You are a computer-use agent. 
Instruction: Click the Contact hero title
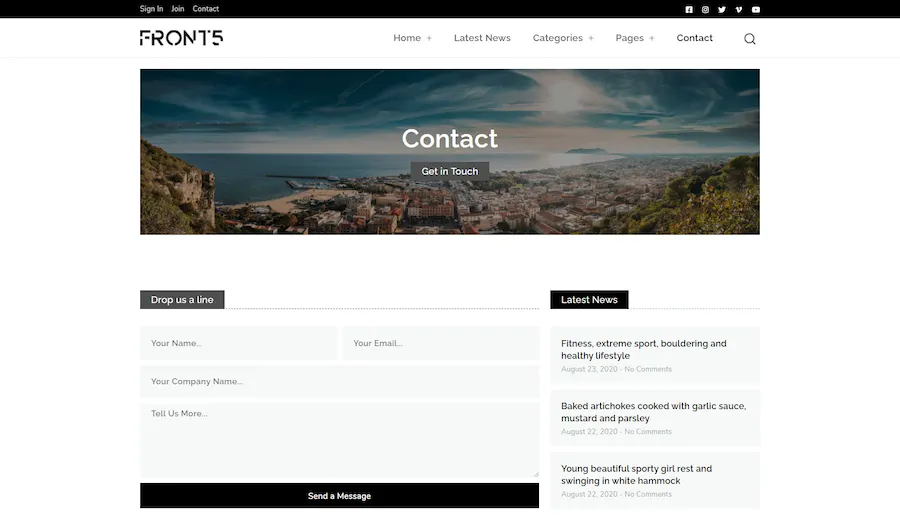(449, 138)
